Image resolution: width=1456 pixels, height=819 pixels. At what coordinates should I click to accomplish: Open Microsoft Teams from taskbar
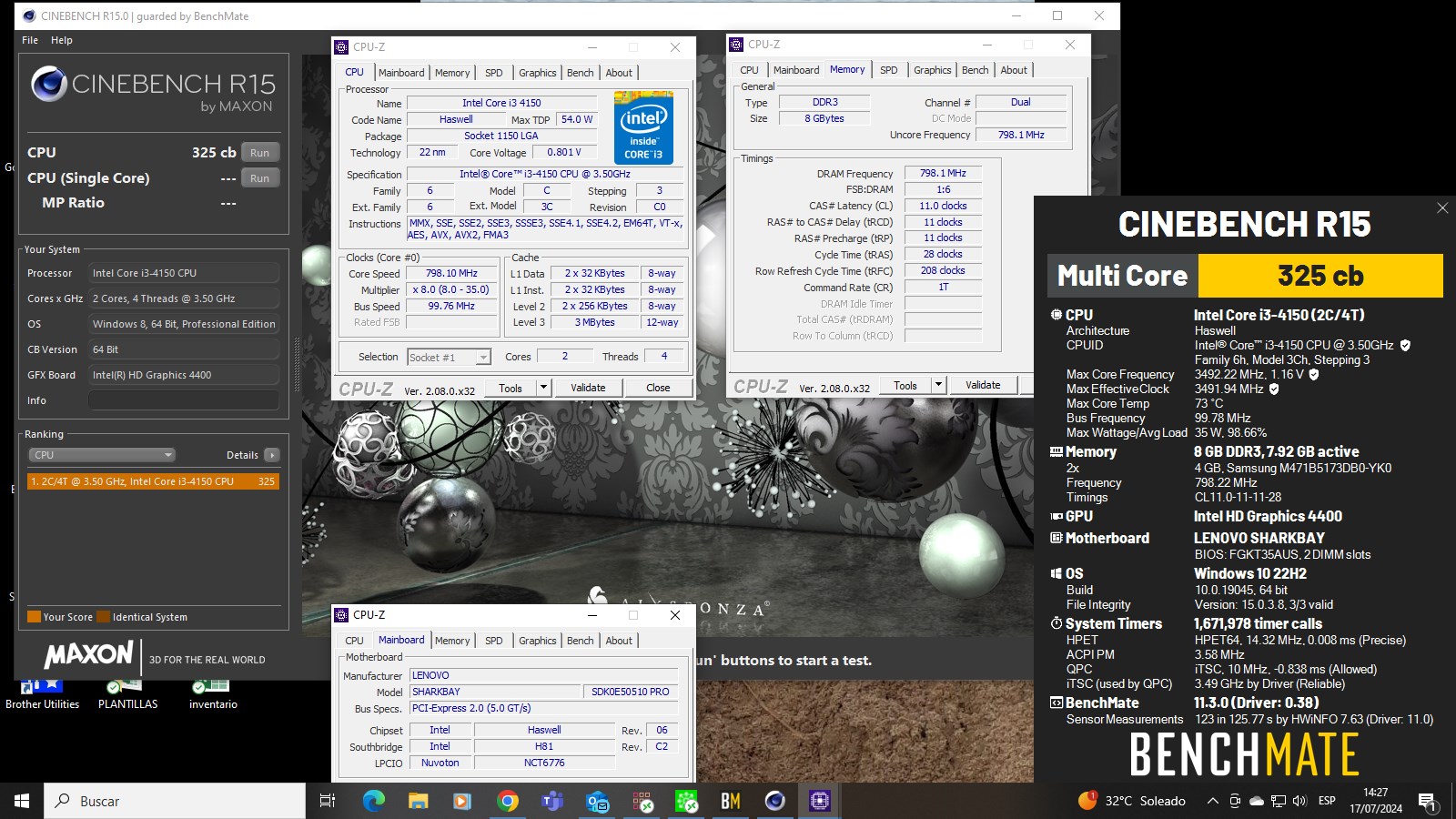552,801
